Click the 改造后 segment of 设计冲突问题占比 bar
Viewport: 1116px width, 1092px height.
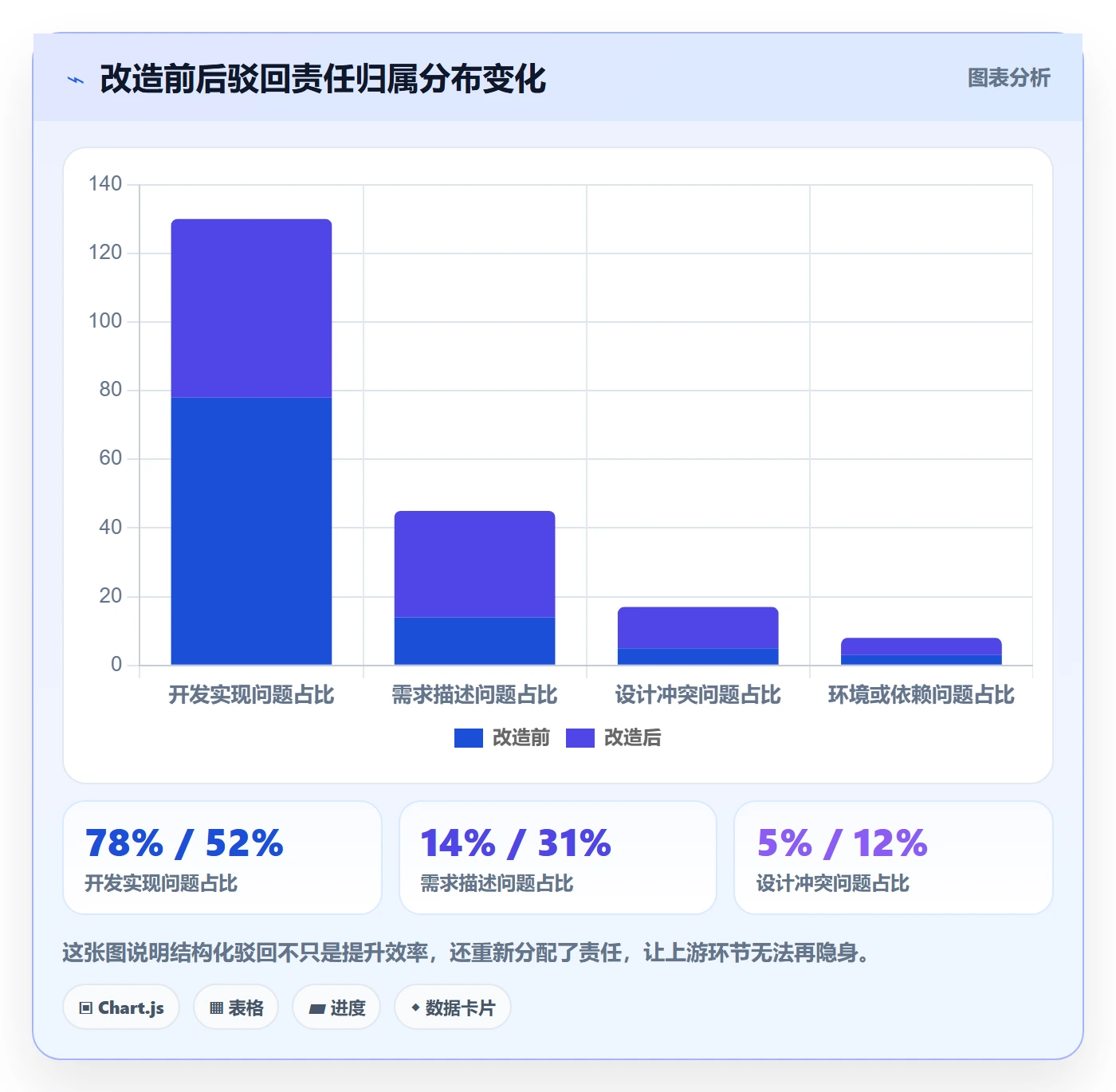click(697, 628)
